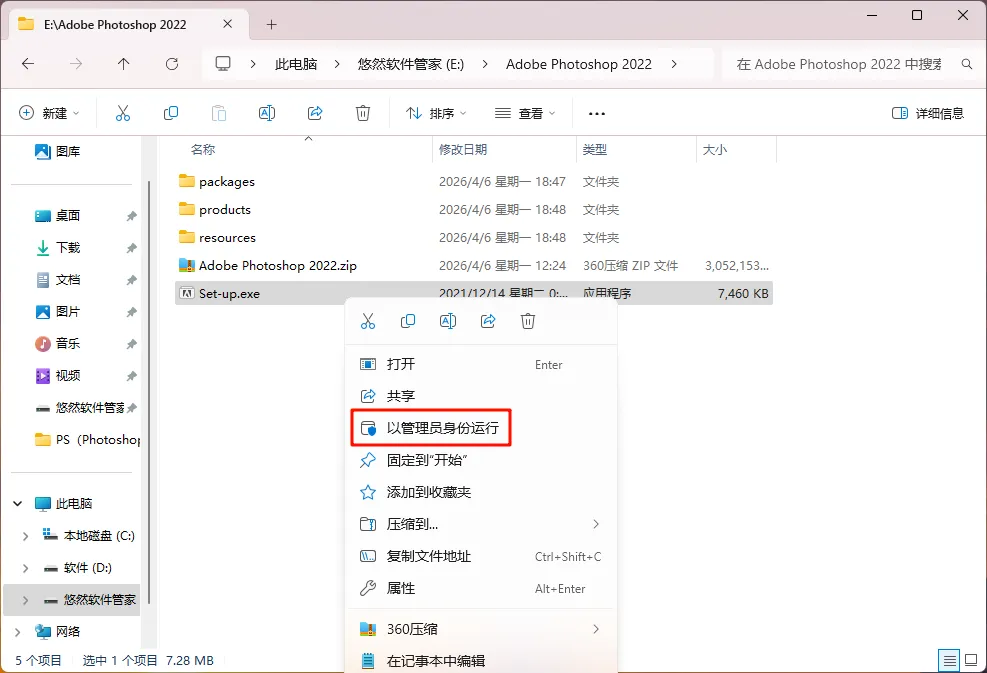
Task: Choose 固定到"开始" menu item
Action: (481, 460)
